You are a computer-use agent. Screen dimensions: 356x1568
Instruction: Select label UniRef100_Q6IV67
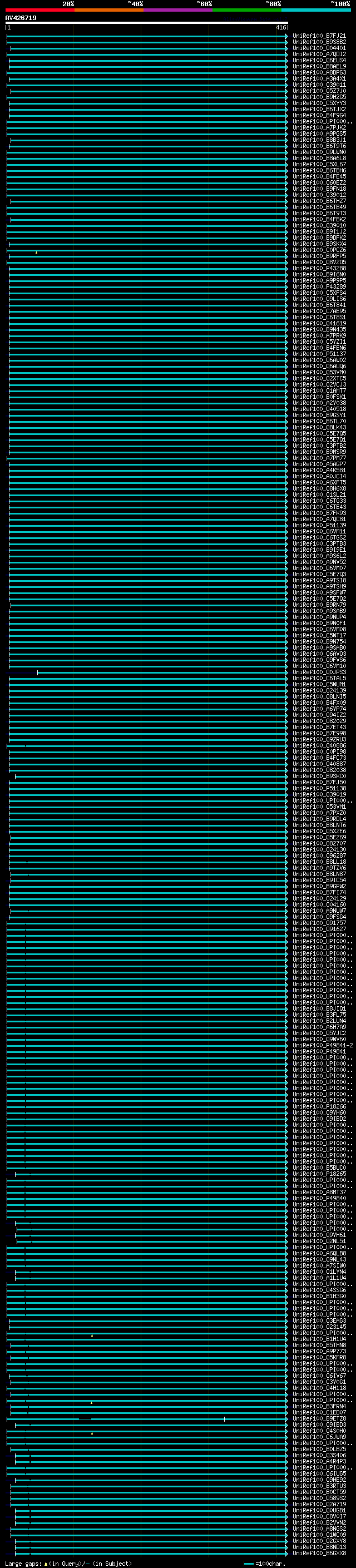(319, 1376)
